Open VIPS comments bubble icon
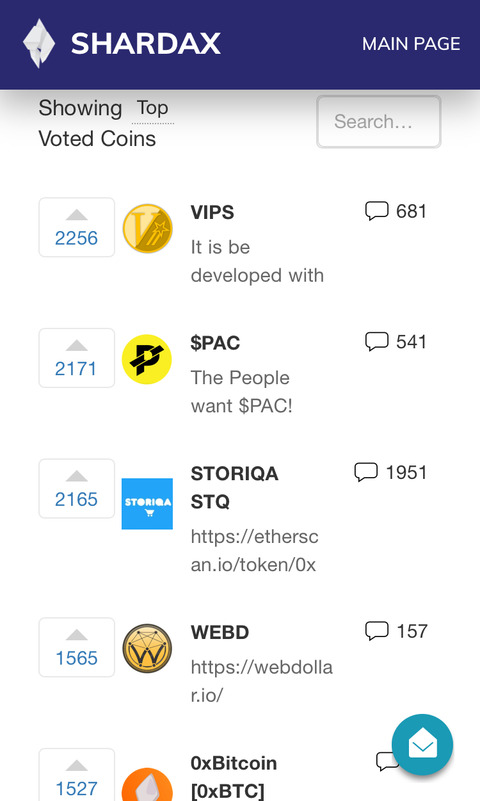Screen dimensions: 480x801 376,211
